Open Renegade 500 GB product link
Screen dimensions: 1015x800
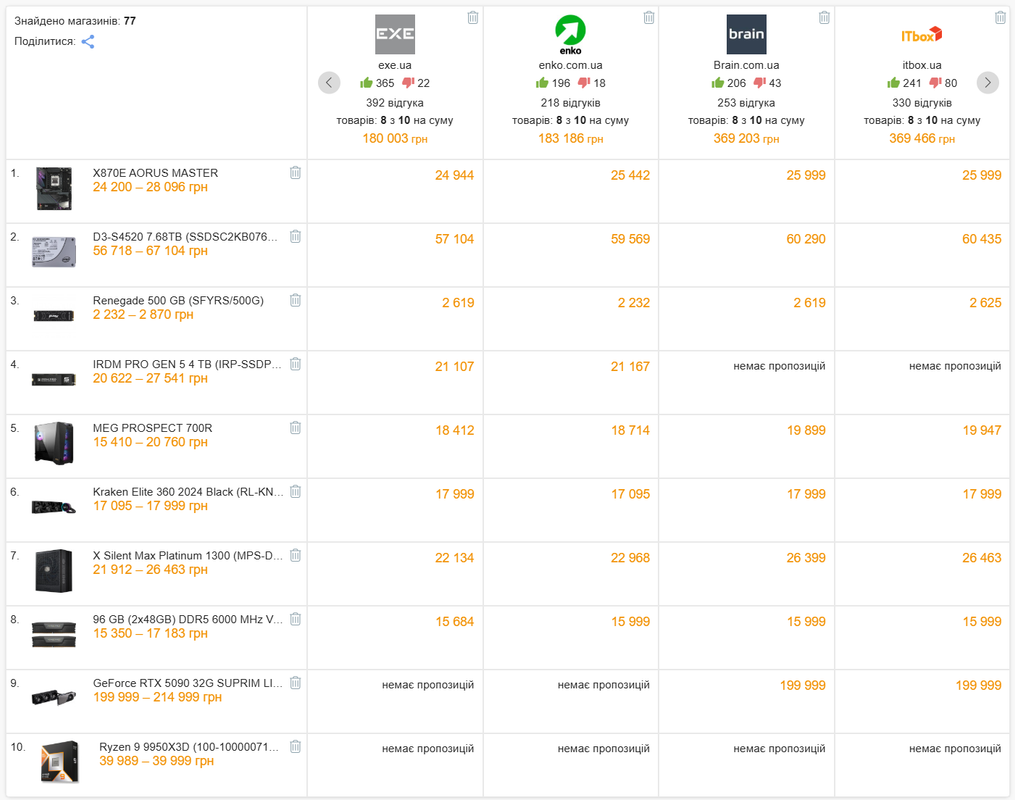[x=178, y=300]
